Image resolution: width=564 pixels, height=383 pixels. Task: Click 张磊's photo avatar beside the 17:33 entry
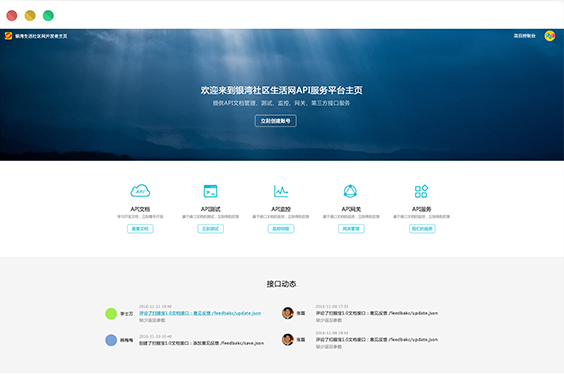(x=288, y=313)
